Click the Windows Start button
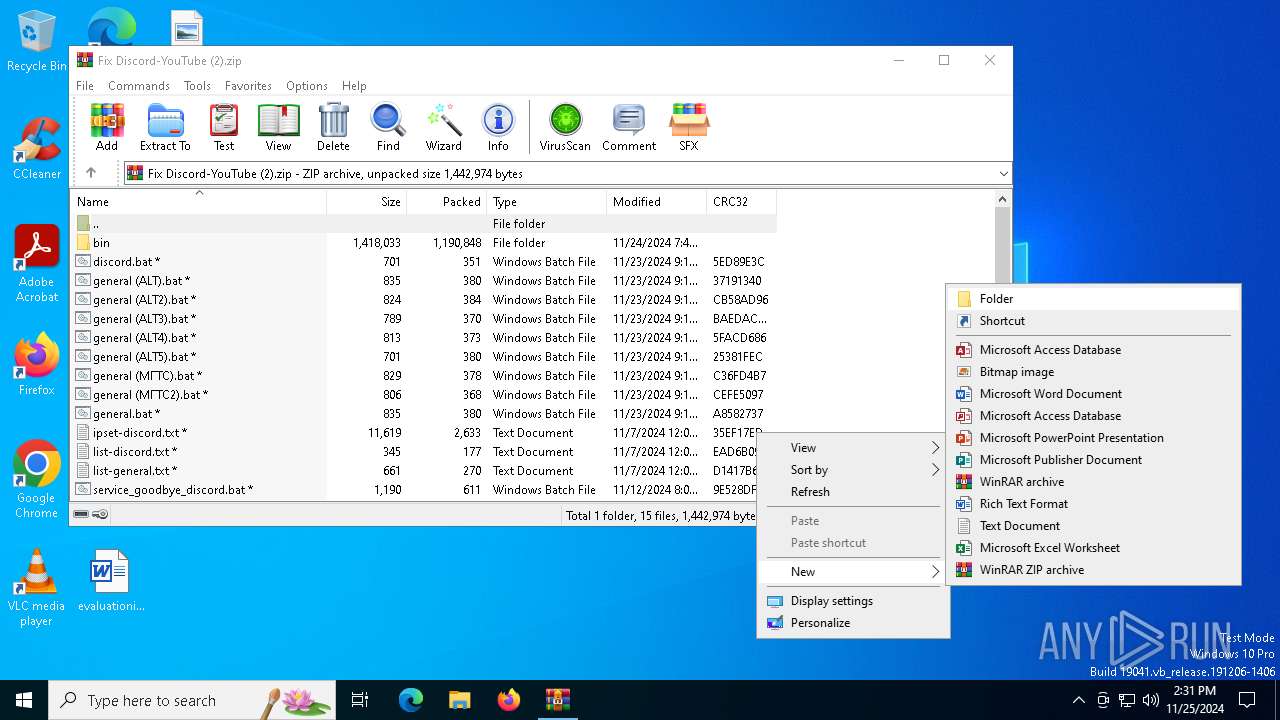Image resolution: width=1280 pixels, height=720 pixels. point(24,700)
